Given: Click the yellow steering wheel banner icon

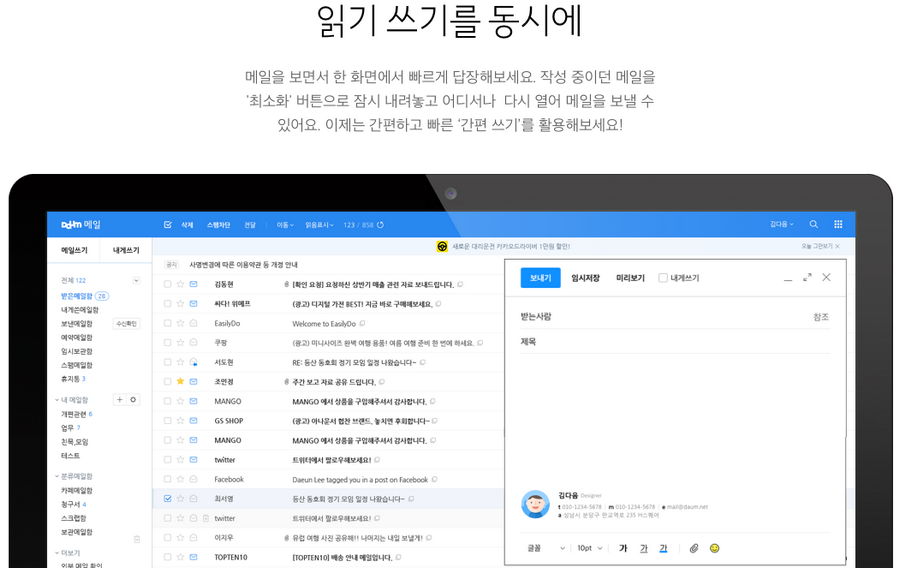Looking at the screenshot, I should pos(442,246).
